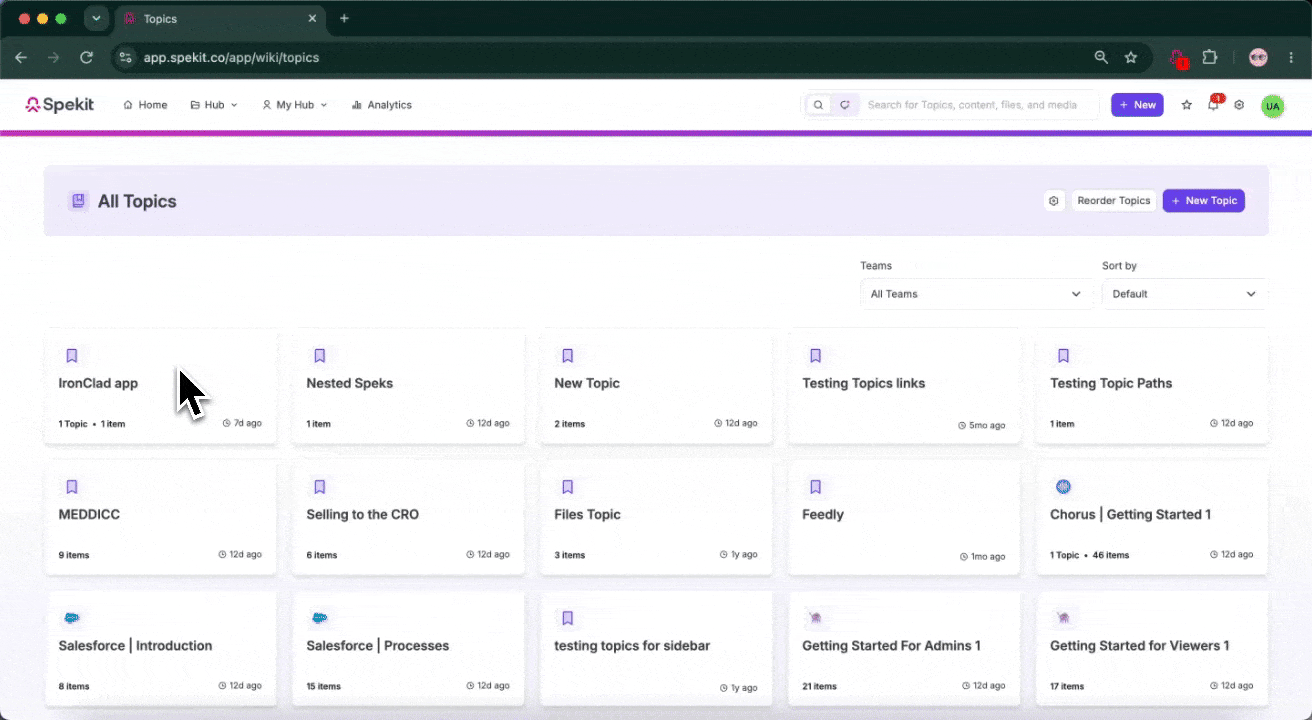Image resolution: width=1312 pixels, height=720 pixels.
Task: Open the Files Topic card
Action: coord(656,517)
